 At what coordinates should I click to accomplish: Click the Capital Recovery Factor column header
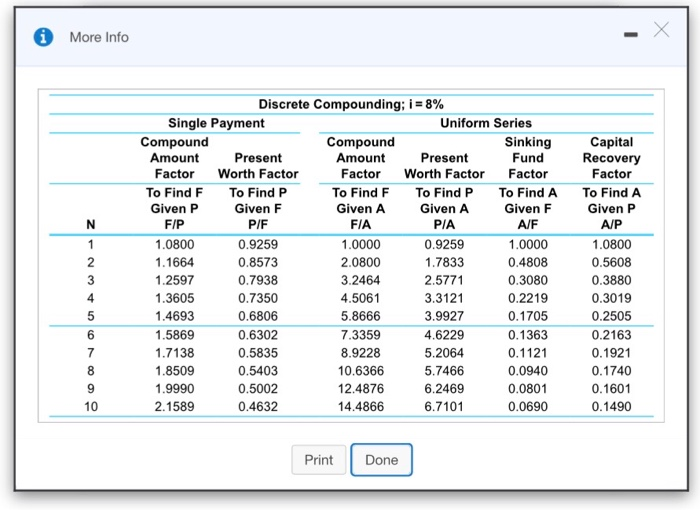point(612,158)
